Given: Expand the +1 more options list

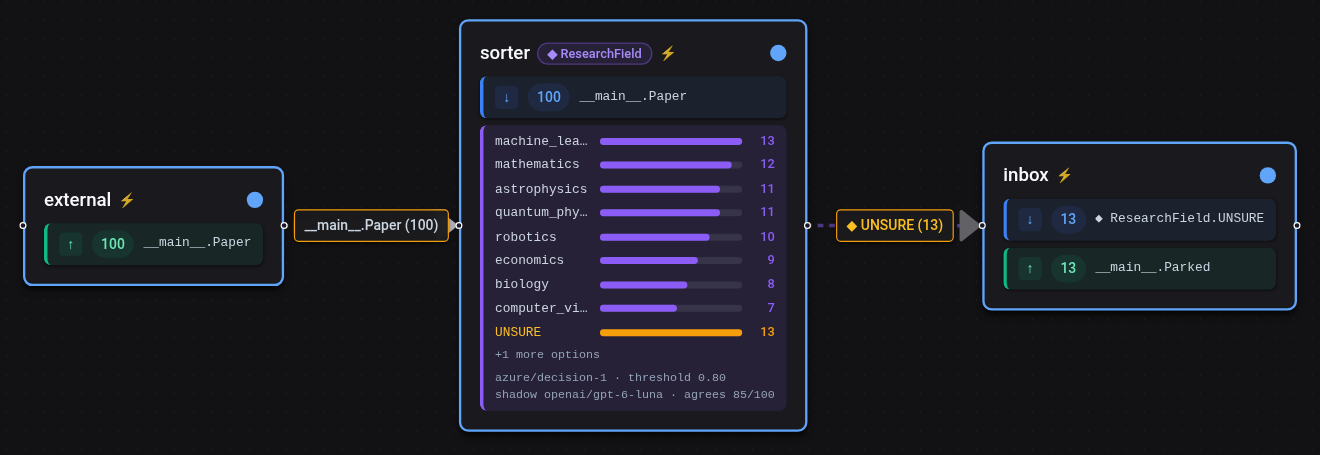Looking at the screenshot, I should [x=547, y=355].
